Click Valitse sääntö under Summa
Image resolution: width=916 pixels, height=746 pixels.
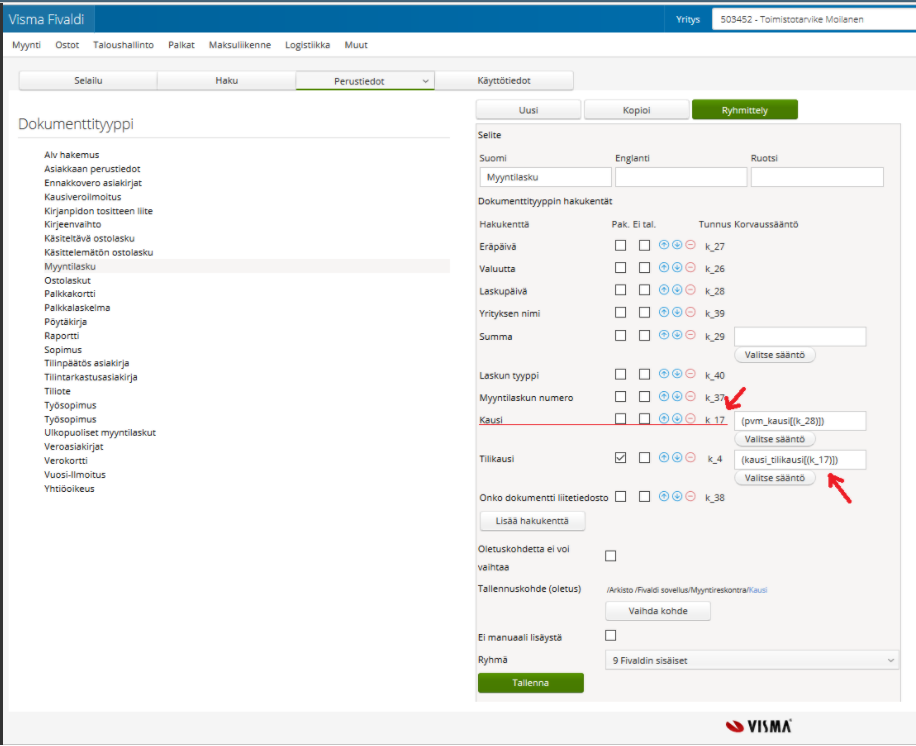(775, 355)
